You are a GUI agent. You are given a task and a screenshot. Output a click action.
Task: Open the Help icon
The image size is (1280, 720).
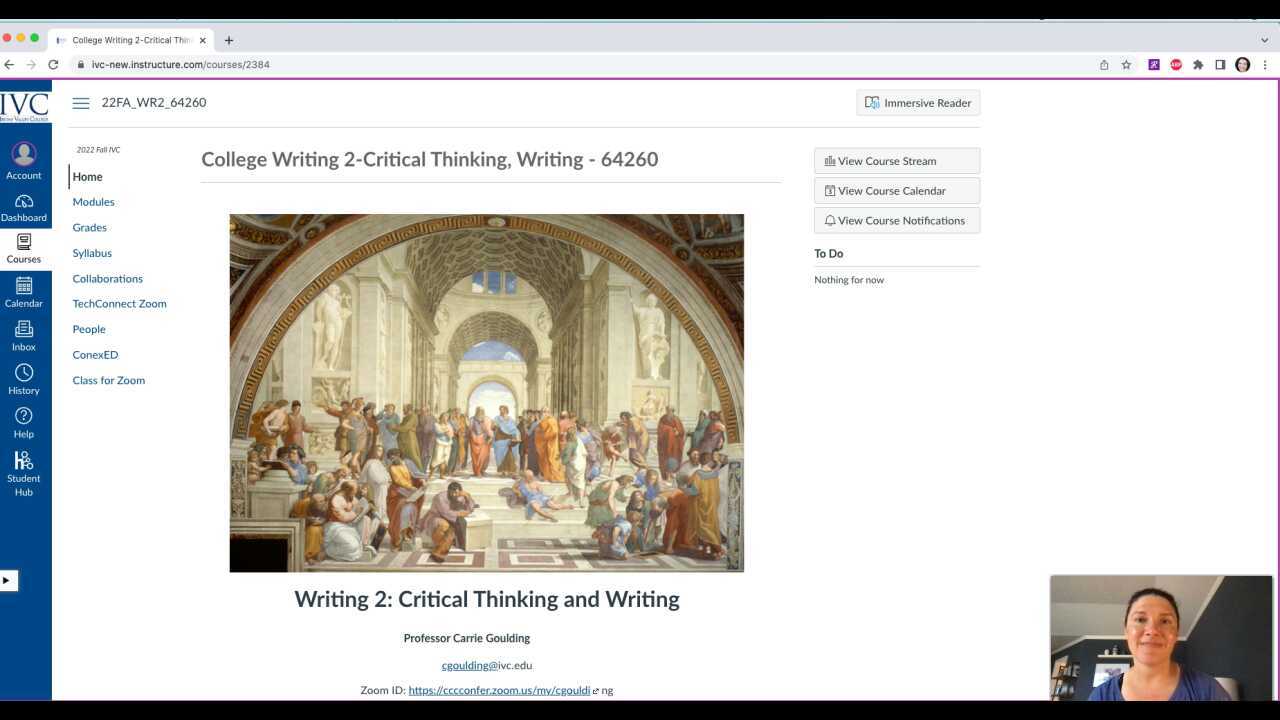(23, 420)
